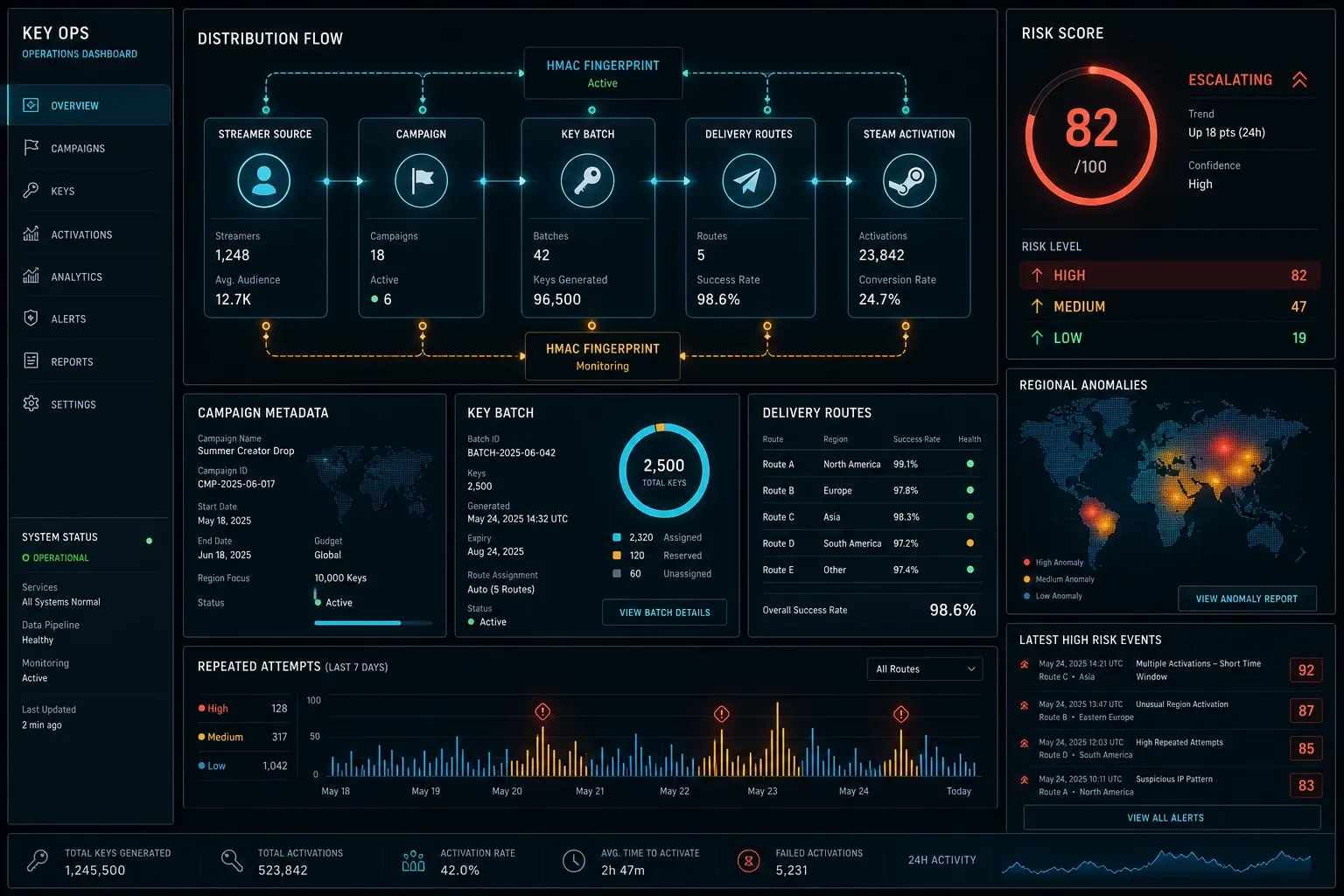Open the All Routes dropdown
The width and height of the screenshot is (1344, 896).
click(x=924, y=668)
